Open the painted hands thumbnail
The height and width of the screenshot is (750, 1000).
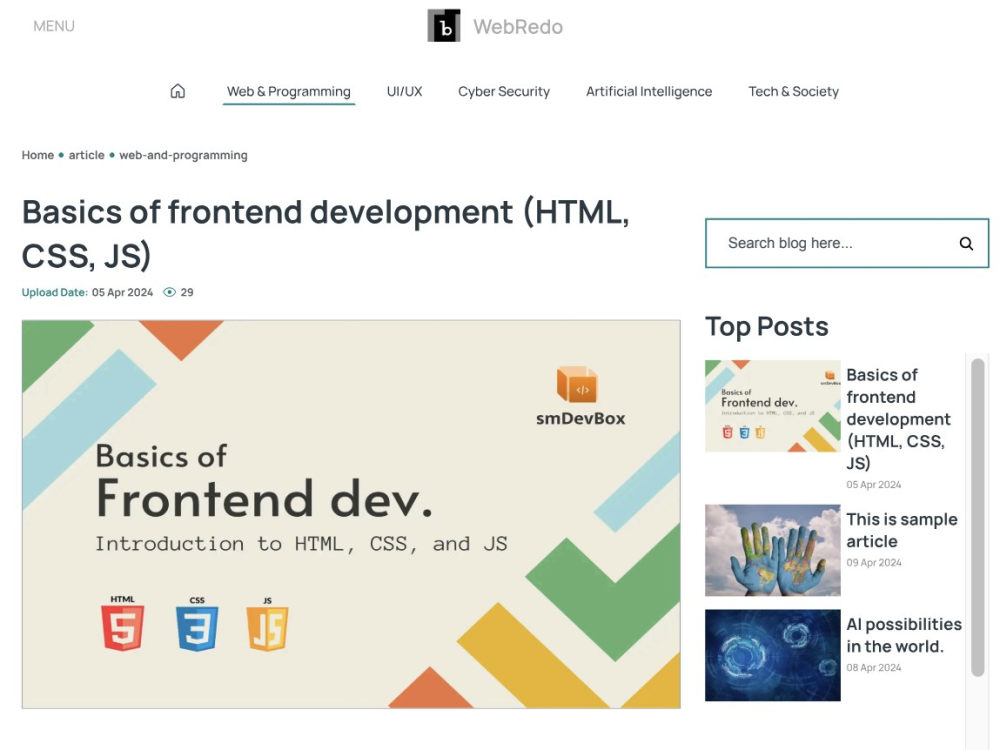(772, 550)
